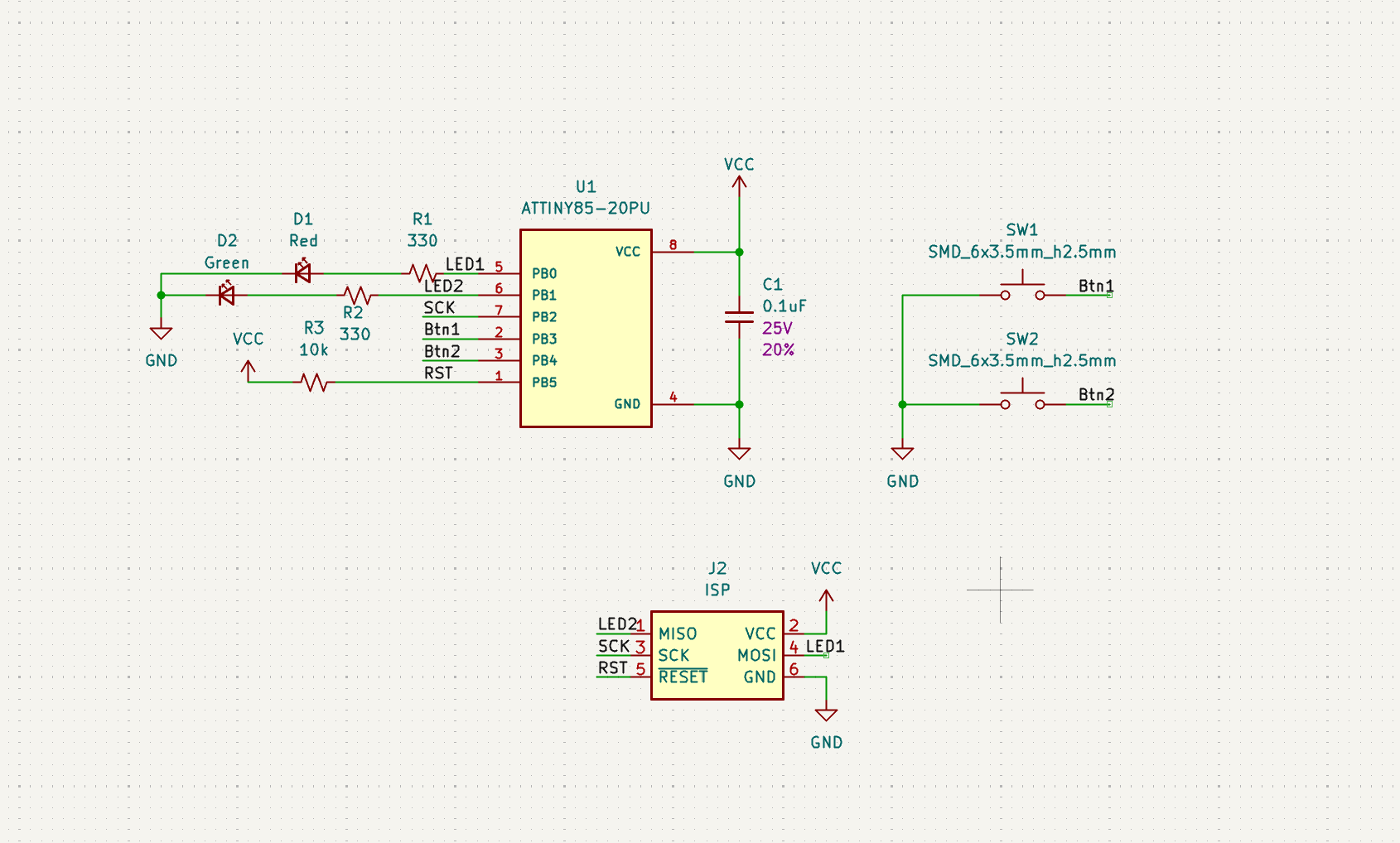Image resolution: width=1400 pixels, height=843 pixels.
Task: Select the Btn2 net label near PB4
Action: click(442, 351)
